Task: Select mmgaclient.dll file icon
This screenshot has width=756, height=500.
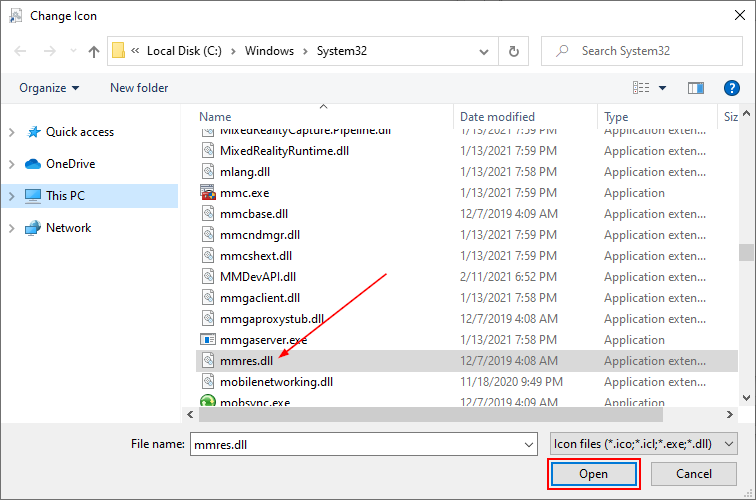Action: pyautogui.click(x=208, y=297)
